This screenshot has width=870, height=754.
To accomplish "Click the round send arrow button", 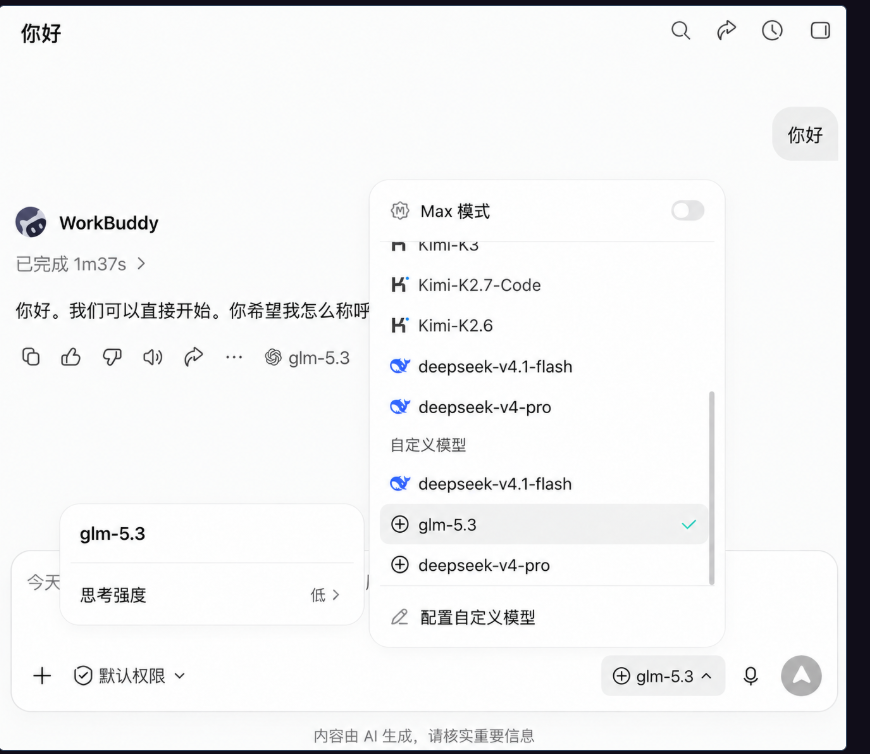I will point(801,676).
